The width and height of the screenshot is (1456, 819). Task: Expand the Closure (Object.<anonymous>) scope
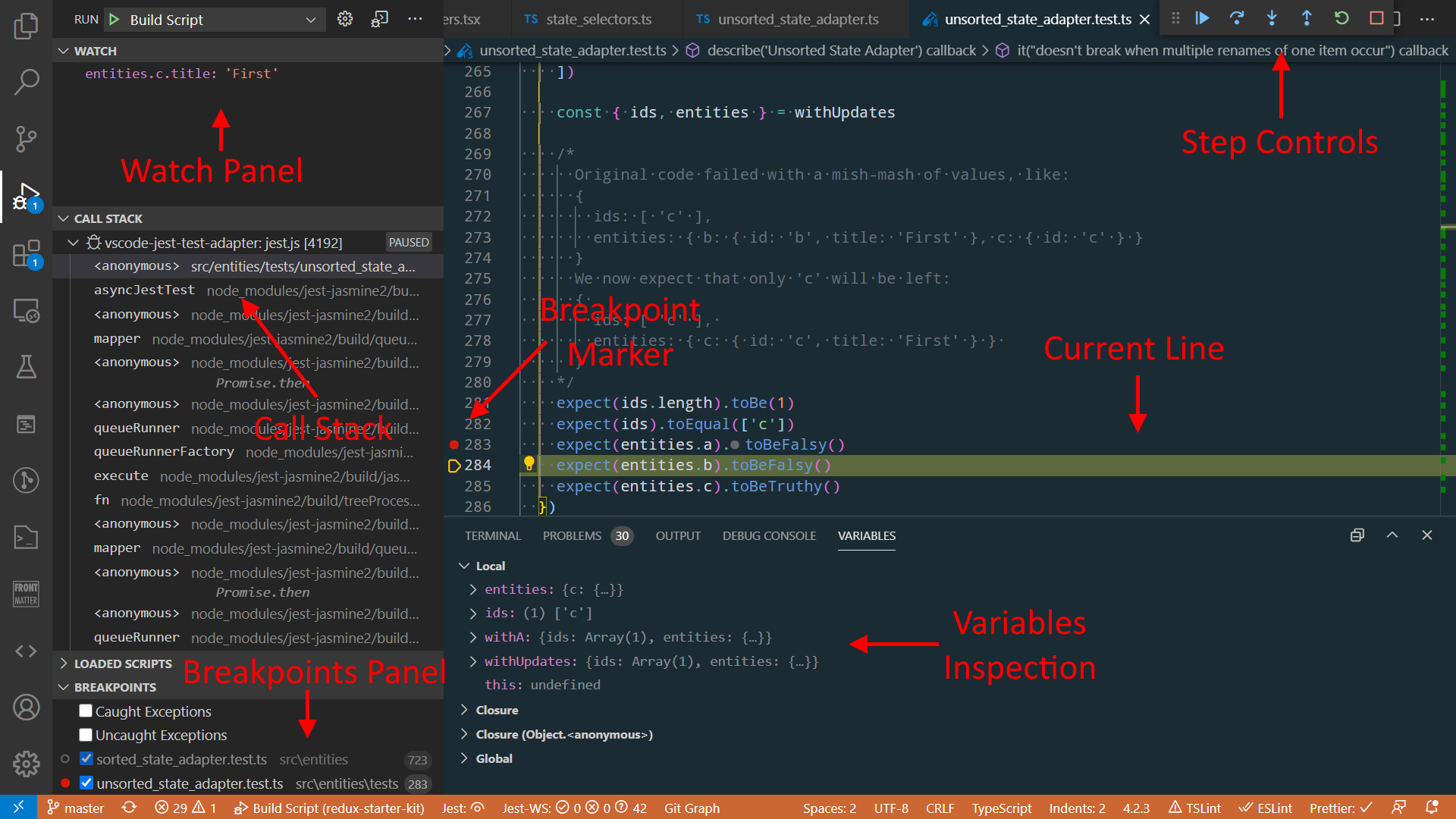(x=464, y=734)
